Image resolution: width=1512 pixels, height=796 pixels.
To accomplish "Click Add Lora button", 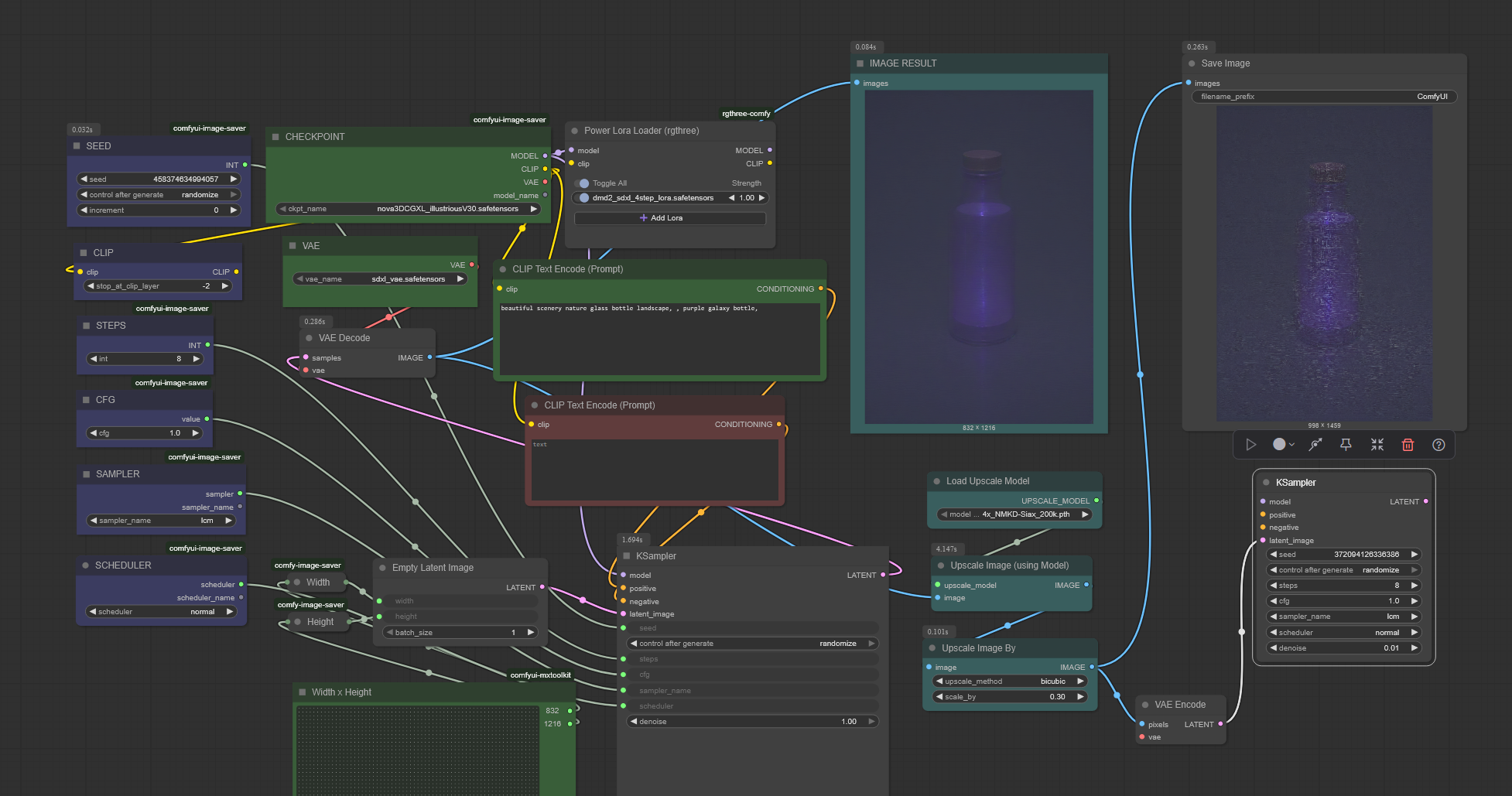I will coord(669,218).
